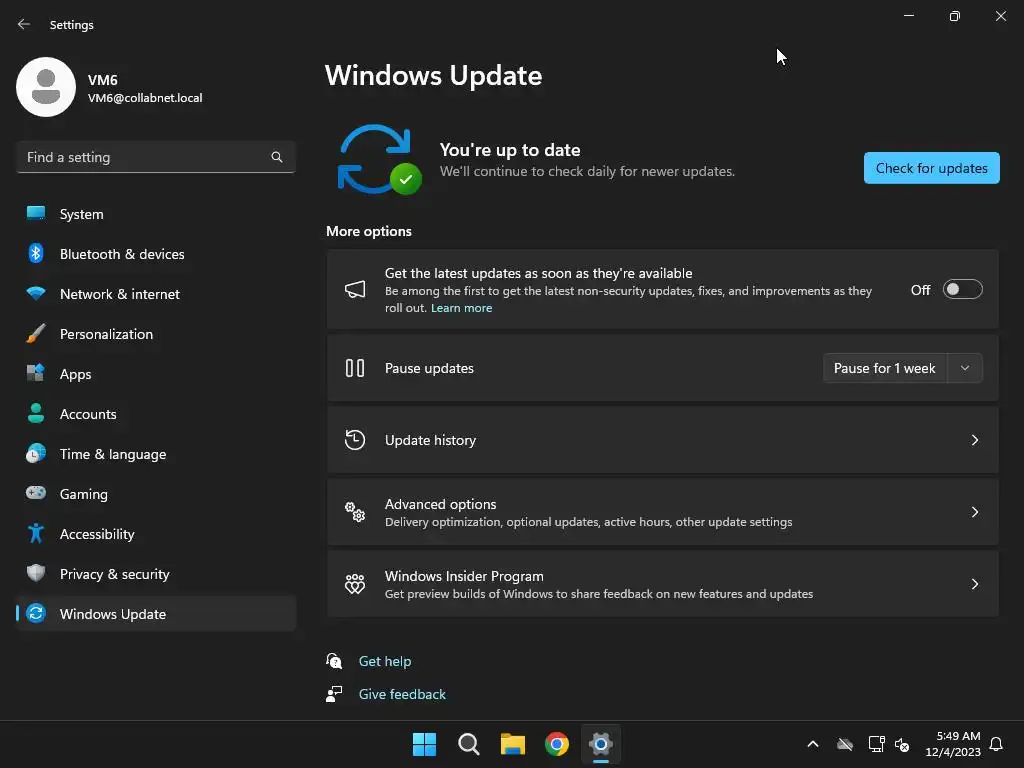Go to Bluetooth & devices
This screenshot has height=768, width=1024.
coord(156,253)
